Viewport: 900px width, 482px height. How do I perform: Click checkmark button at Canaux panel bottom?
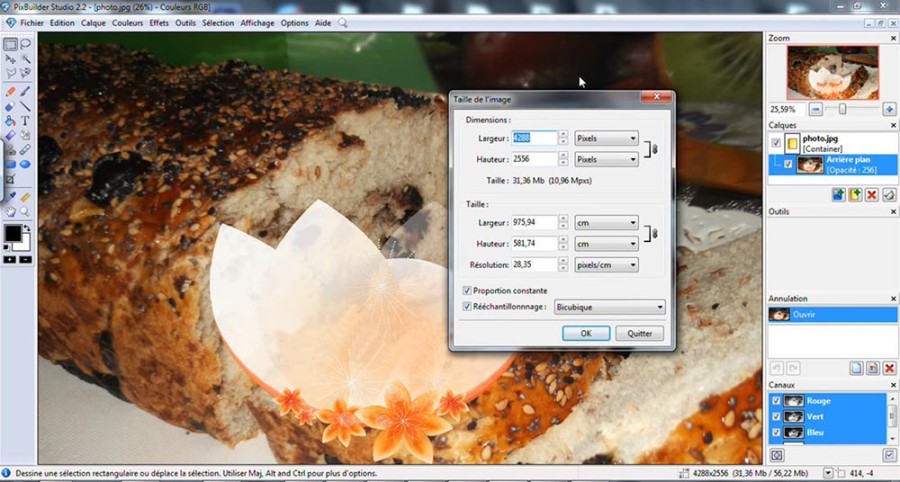889,455
